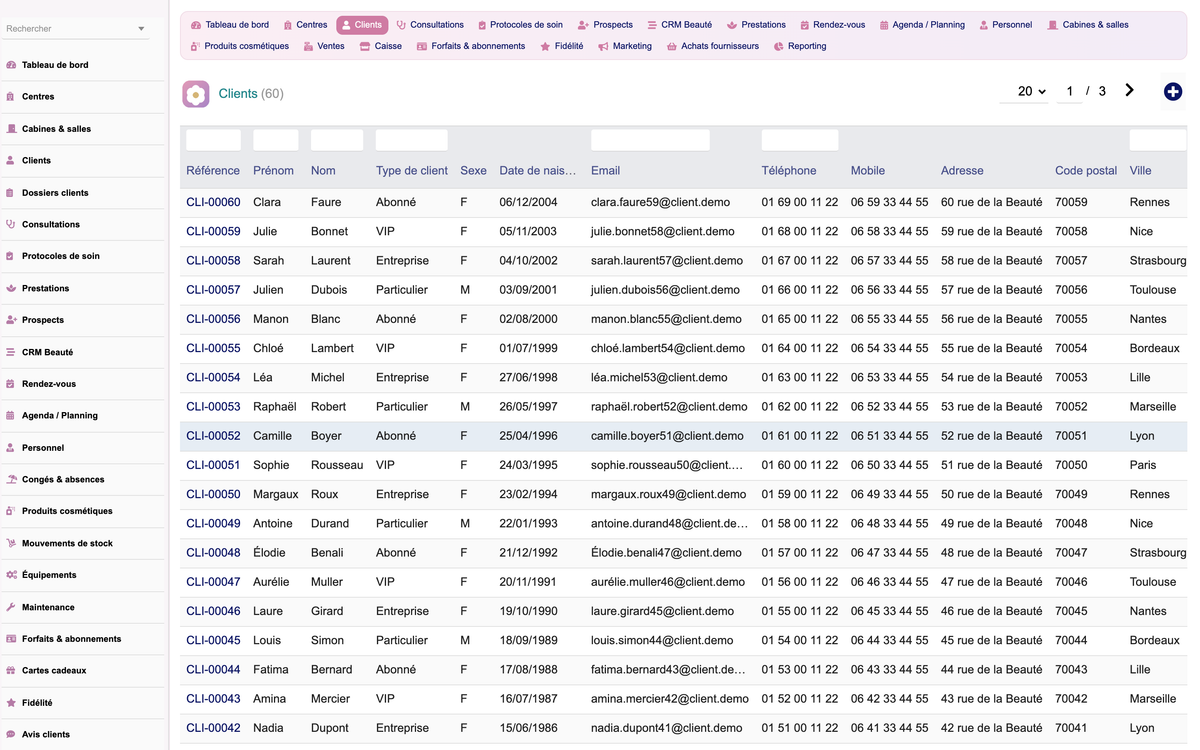
Task: Click the Dossiers clients sidebar icon
Action: pos(11,193)
